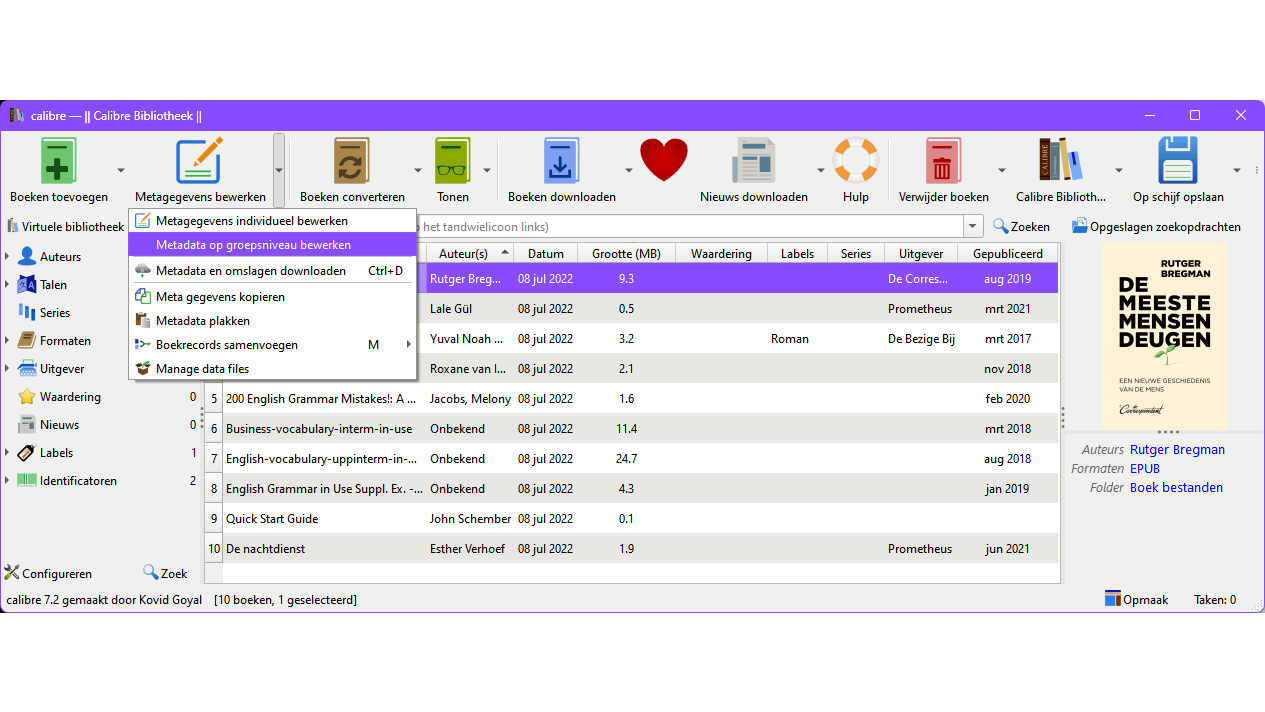Select Nieuws in the tag browser
This screenshot has width=1265, height=712.
(x=59, y=425)
